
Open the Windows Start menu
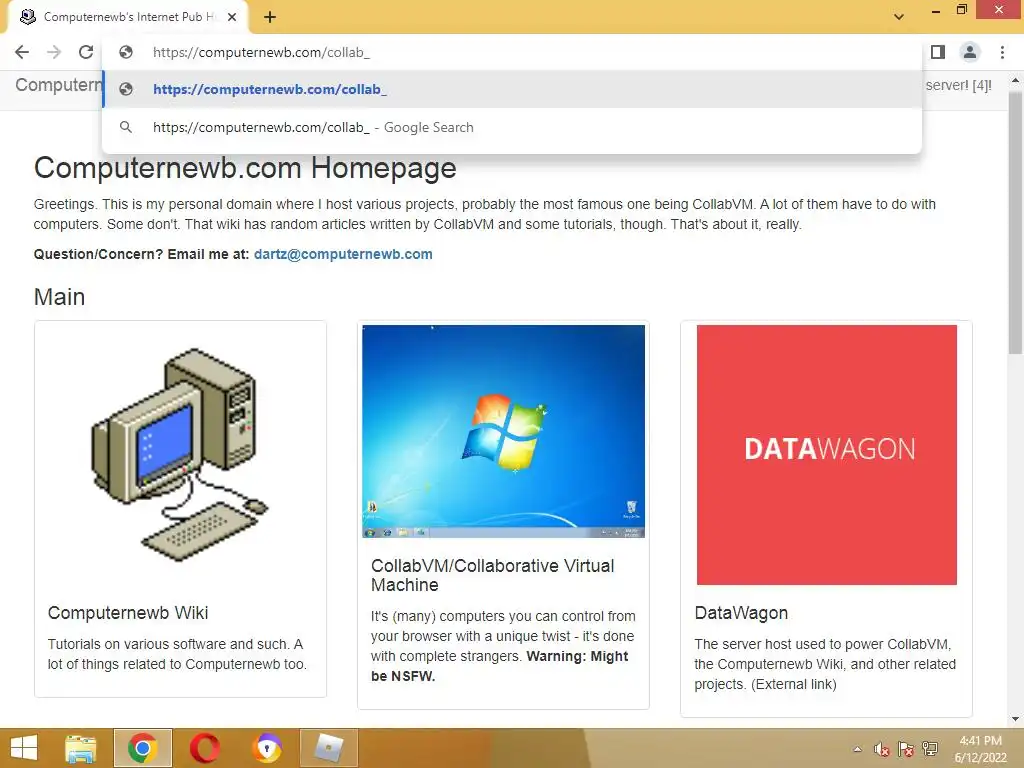click(24, 748)
